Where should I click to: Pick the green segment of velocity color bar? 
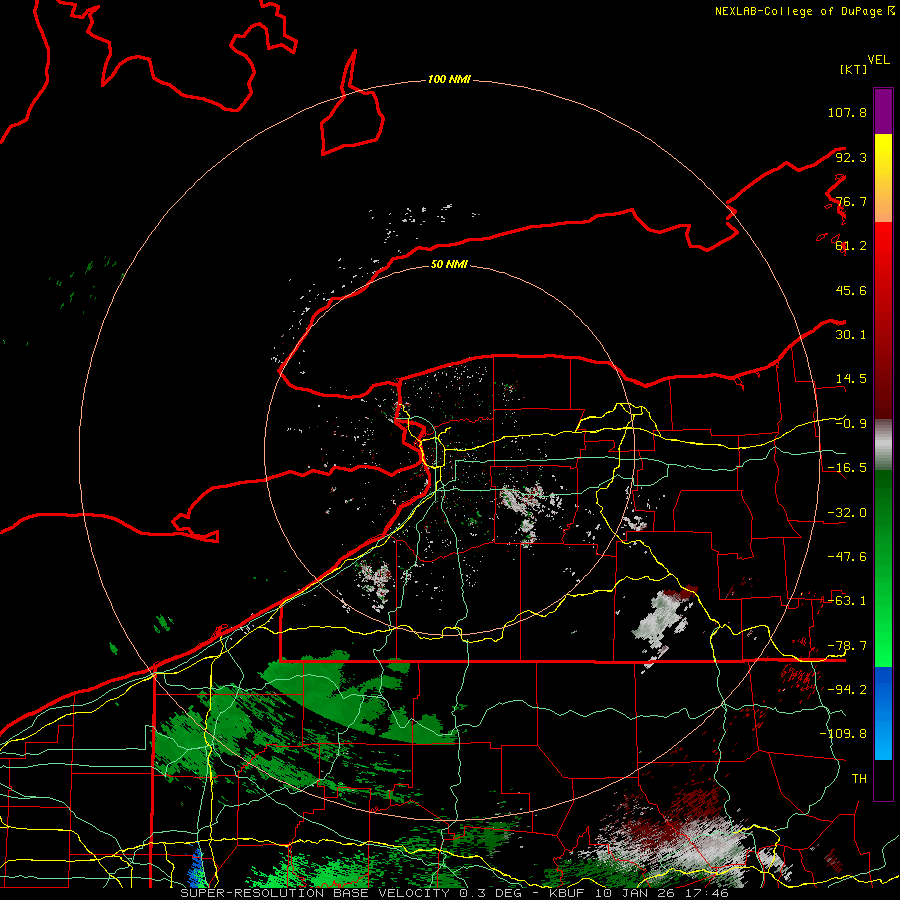coord(883,568)
